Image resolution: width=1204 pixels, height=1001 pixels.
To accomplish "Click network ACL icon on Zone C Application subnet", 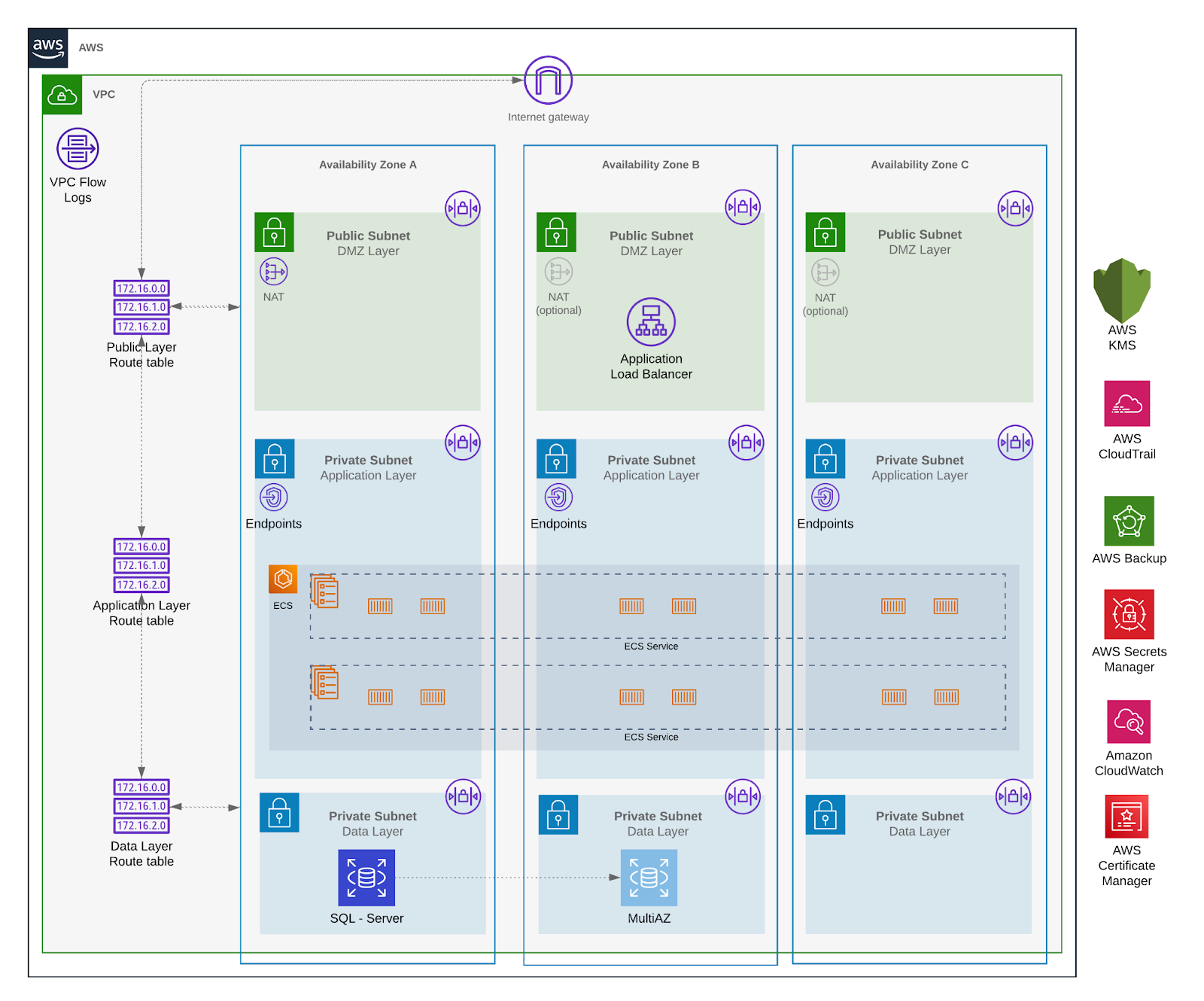I will (1015, 443).
